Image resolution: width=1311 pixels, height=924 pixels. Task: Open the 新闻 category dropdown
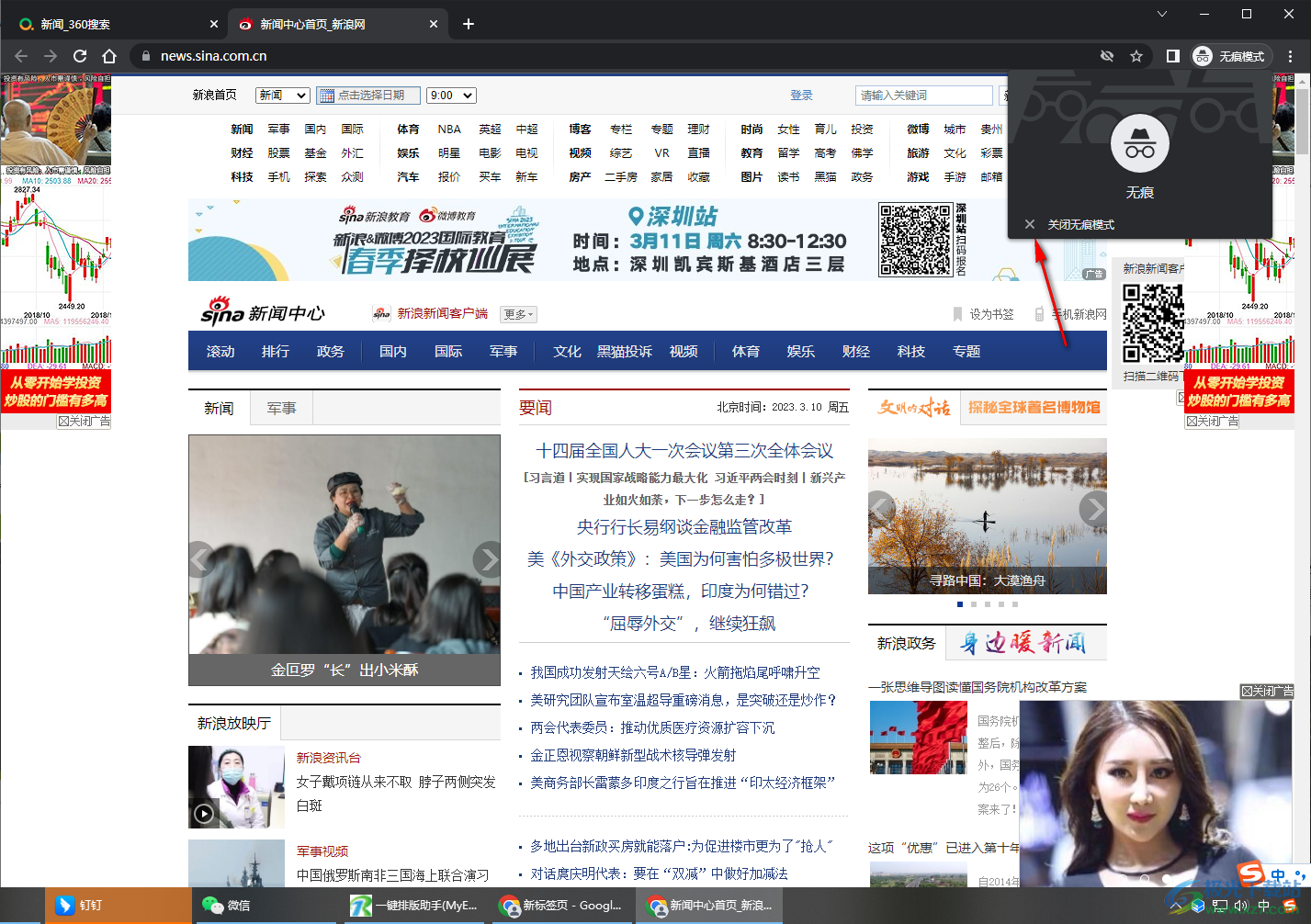282,96
